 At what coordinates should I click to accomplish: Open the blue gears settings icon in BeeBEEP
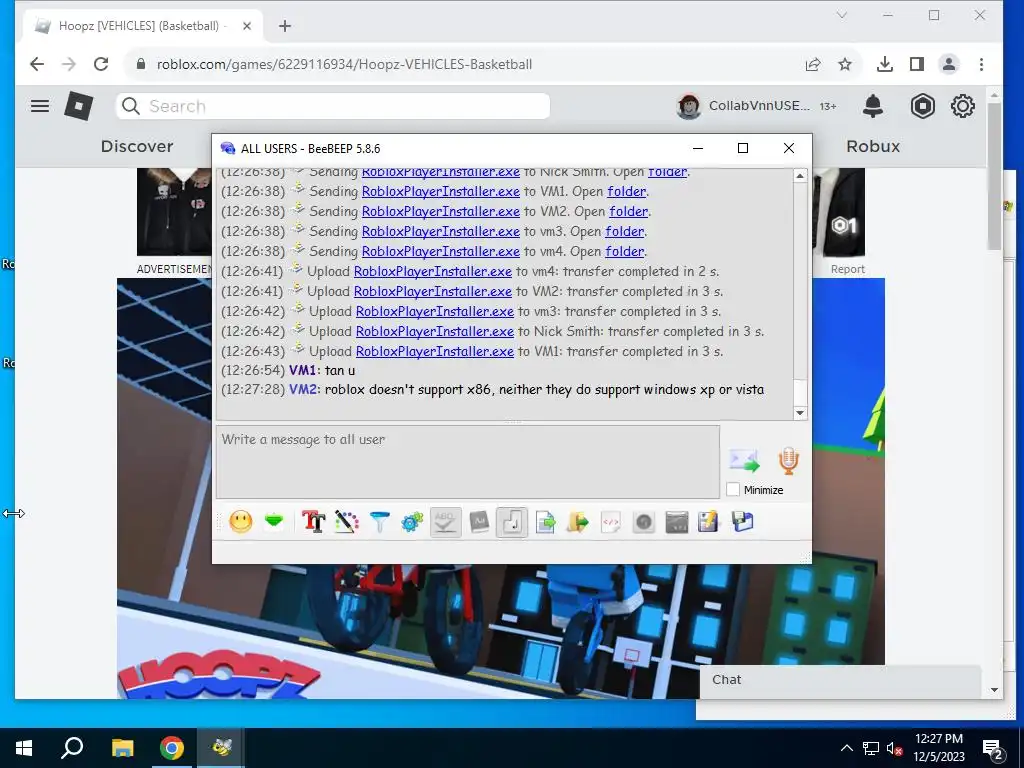(412, 522)
